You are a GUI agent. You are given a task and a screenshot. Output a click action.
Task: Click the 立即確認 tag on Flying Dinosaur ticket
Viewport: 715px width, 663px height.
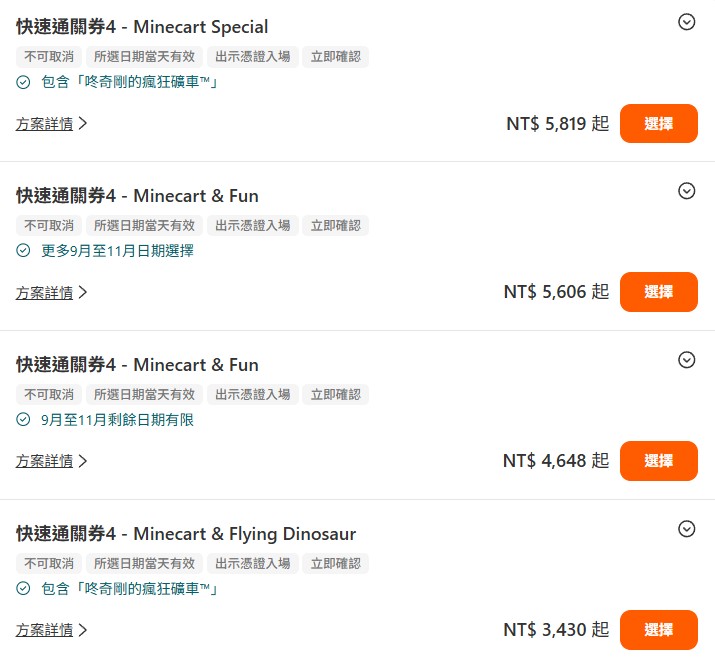pyautogui.click(x=335, y=564)
